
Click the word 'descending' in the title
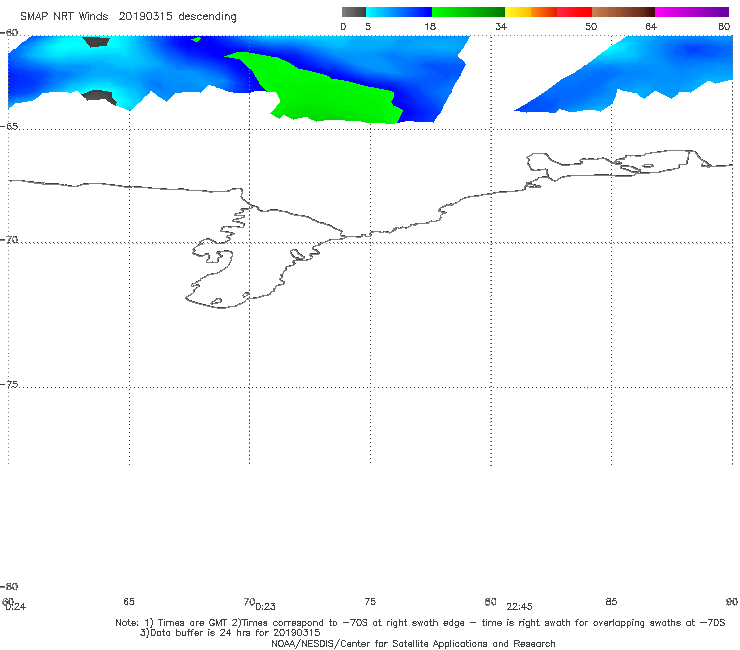[207, 17]
